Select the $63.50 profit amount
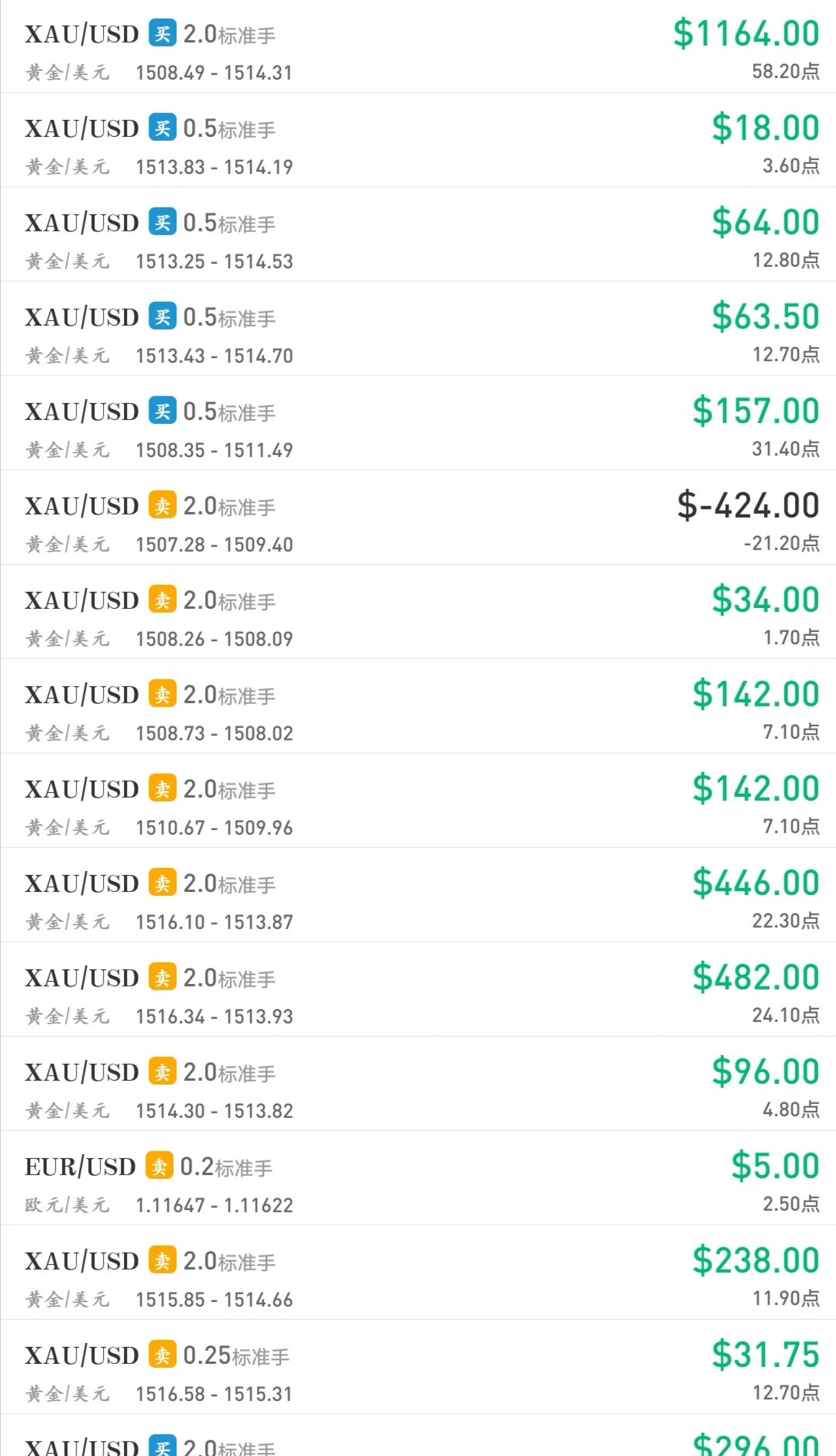This screenshot has height=1456, width=836. (x=766, y=316)
